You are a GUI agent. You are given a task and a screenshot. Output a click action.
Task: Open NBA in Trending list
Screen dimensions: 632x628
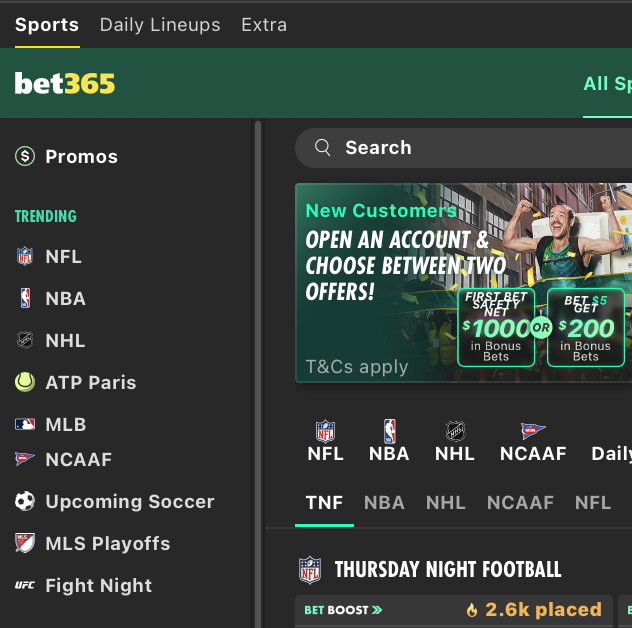[65, 299]
